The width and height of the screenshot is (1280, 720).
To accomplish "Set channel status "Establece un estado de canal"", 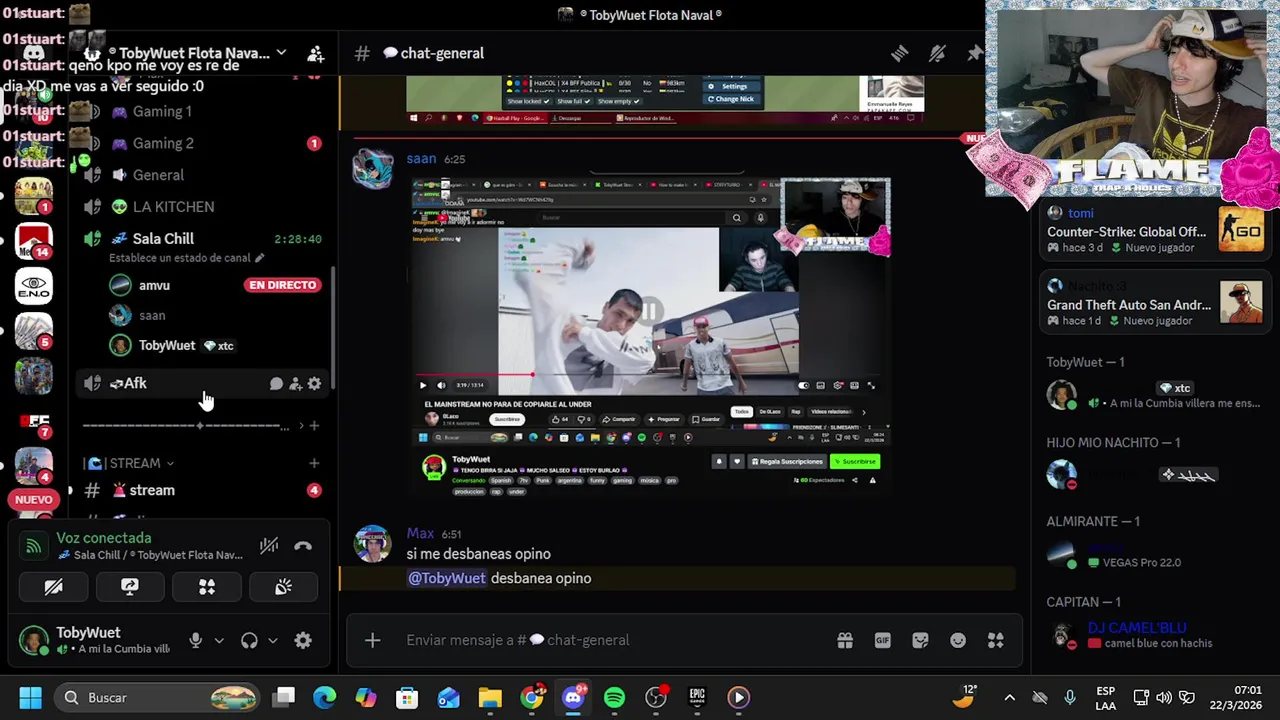I will click(x=186, y=258).
